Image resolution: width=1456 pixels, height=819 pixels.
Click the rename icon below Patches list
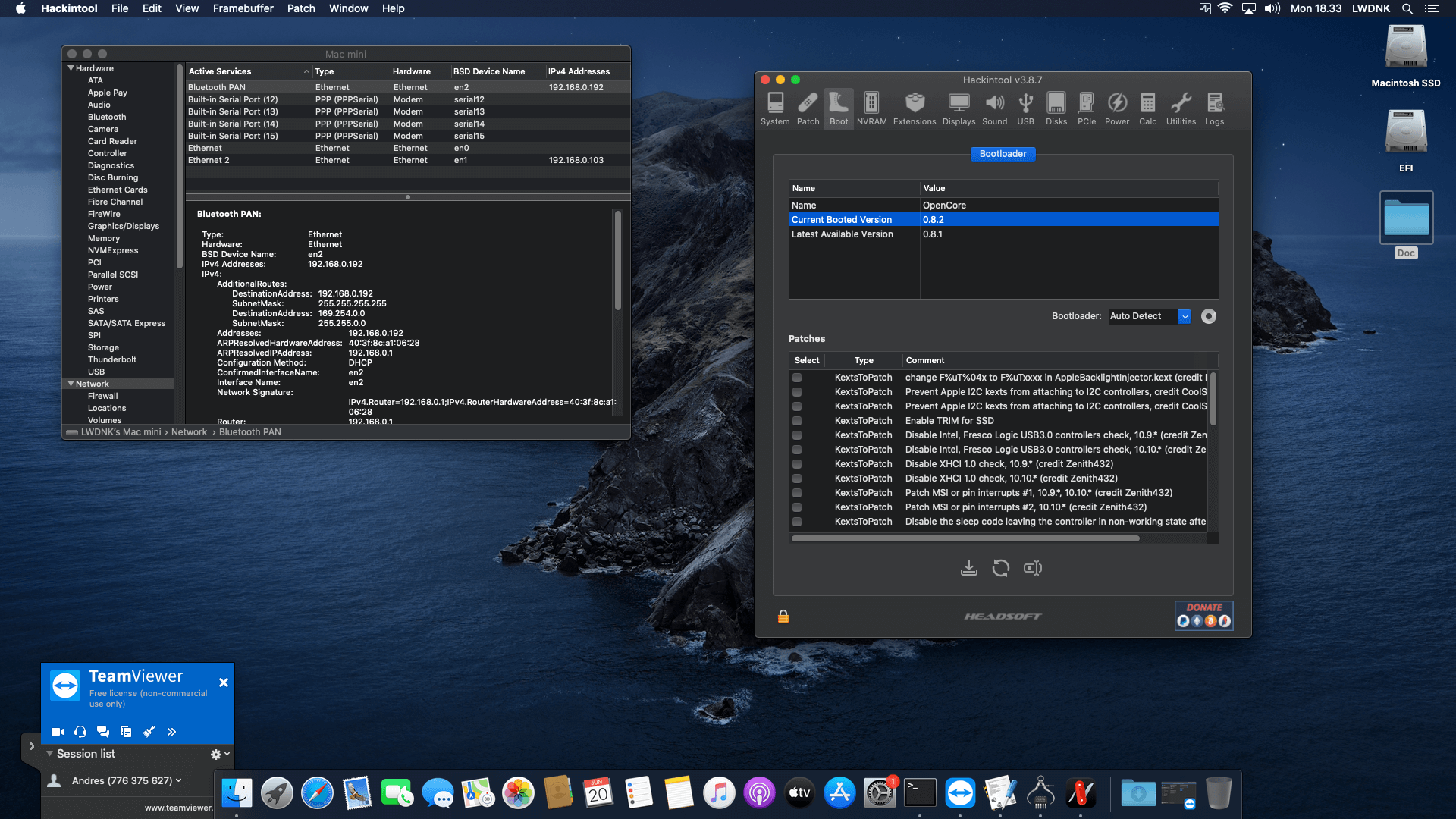[x=1033, y=568]
